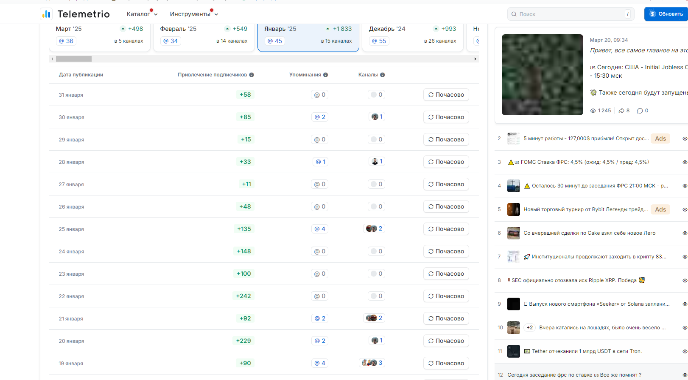Click the +135 subscribers value
This screenshot has height=380, width=688.
click(244, 229)
